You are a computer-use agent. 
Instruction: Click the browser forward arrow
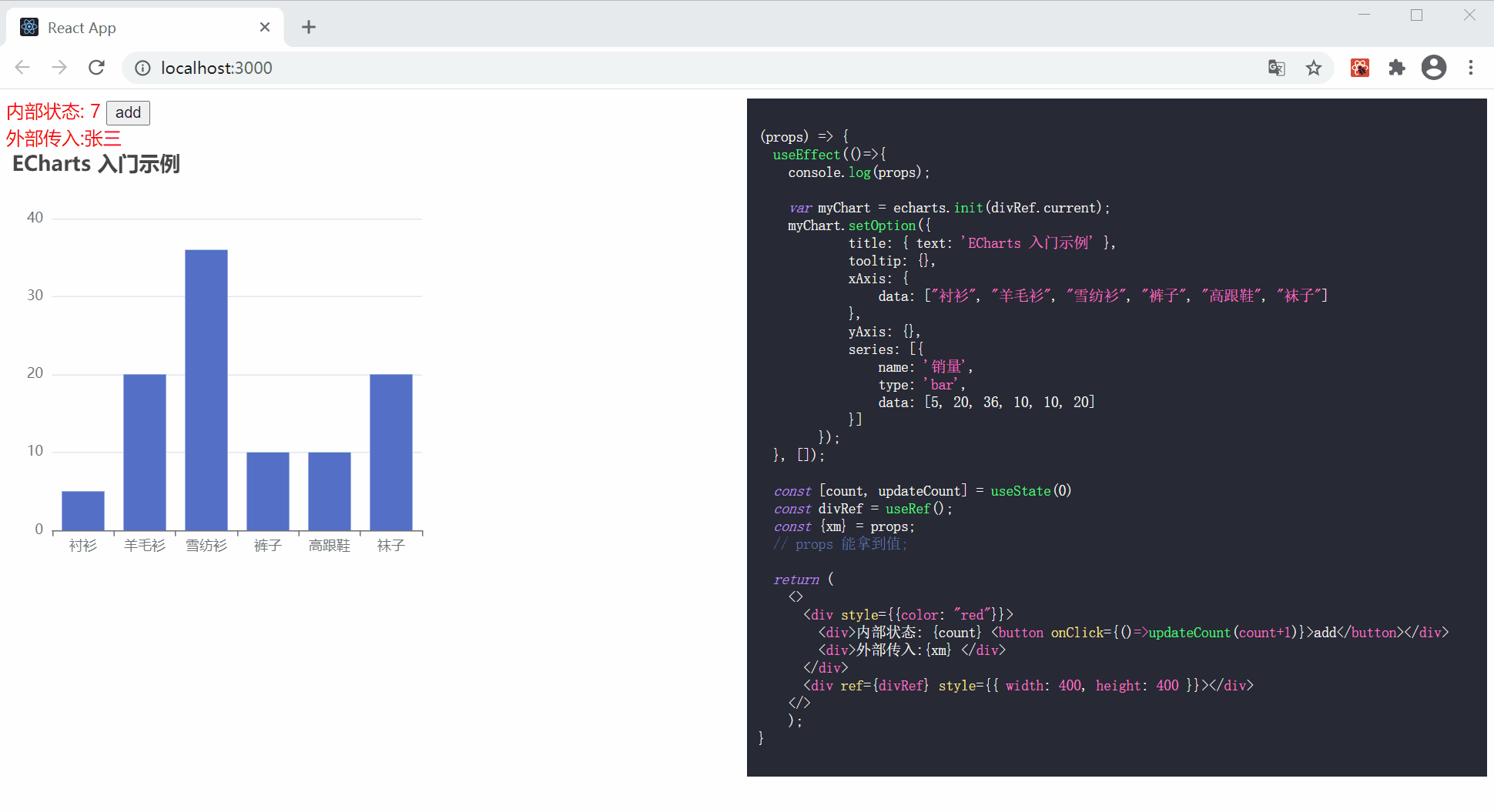click(59, 68)
